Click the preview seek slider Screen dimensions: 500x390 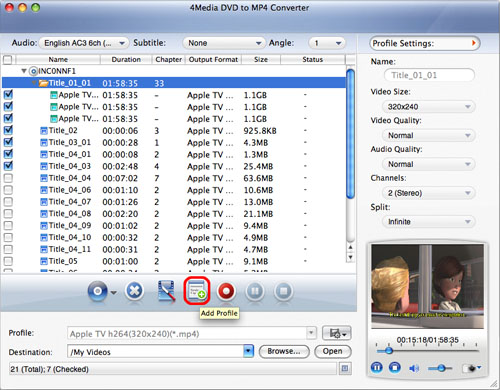coord(427,351)
